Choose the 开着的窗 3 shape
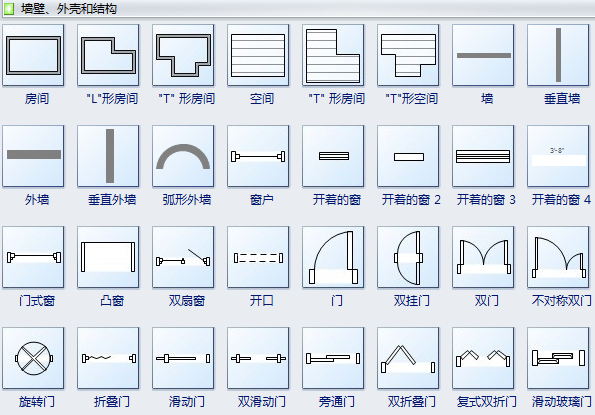595x415 pixels. [x=483, y=156]
